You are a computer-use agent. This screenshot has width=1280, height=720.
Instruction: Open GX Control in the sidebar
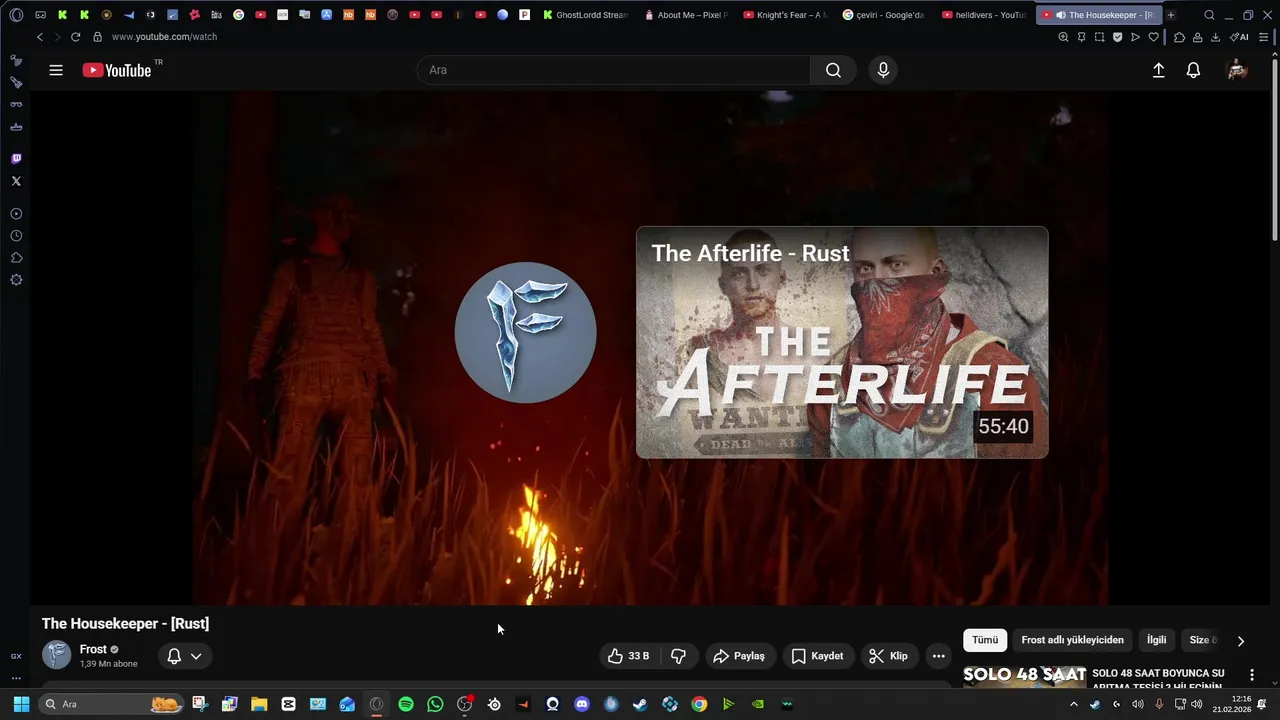[x=16, y=656]
